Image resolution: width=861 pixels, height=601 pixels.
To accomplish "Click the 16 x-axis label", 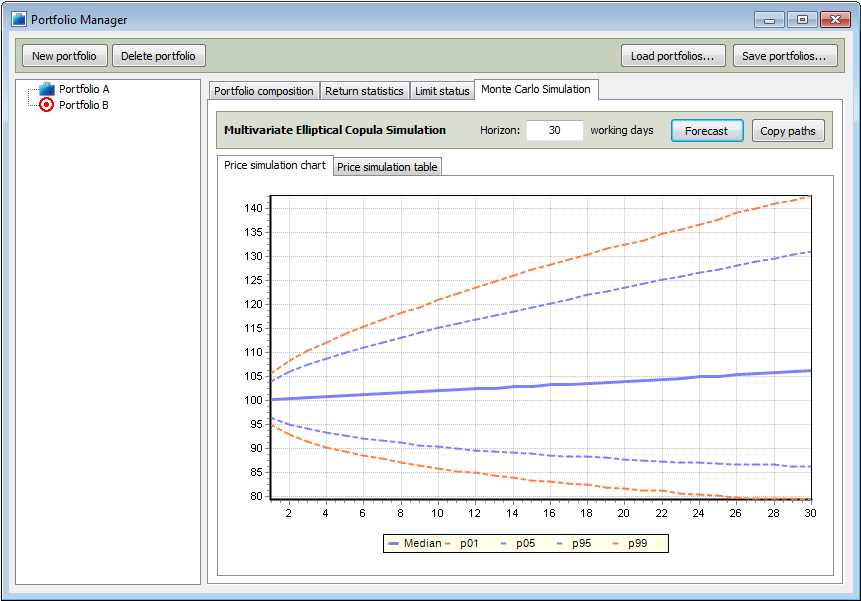I will pyautogui.click(x=549, y=513).
